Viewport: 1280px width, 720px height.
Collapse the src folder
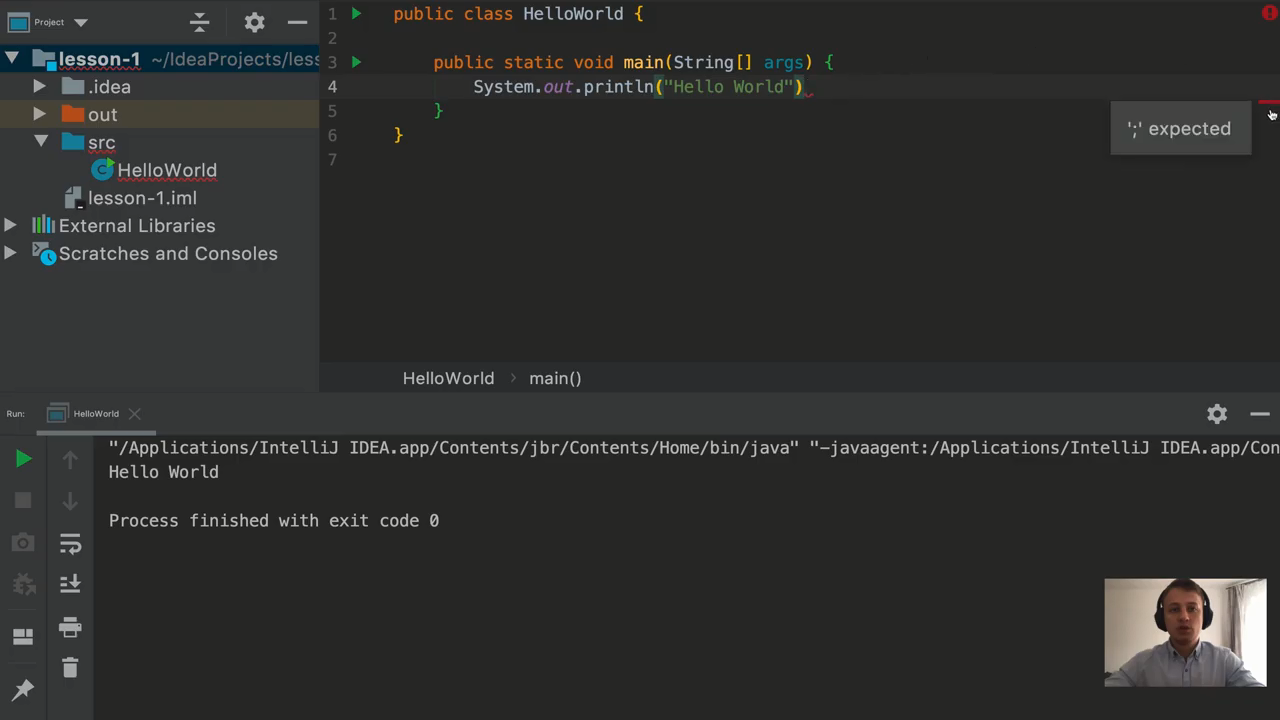pos(40,142)
